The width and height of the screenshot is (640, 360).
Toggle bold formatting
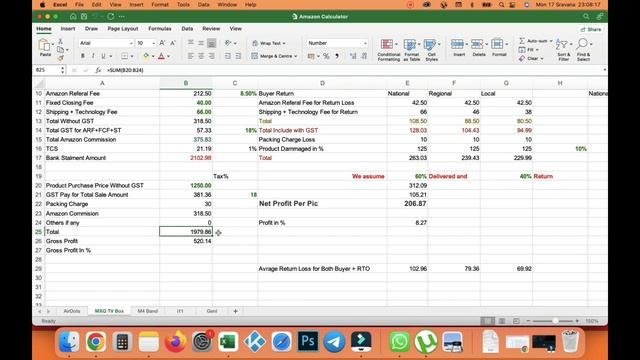point(83,56)
